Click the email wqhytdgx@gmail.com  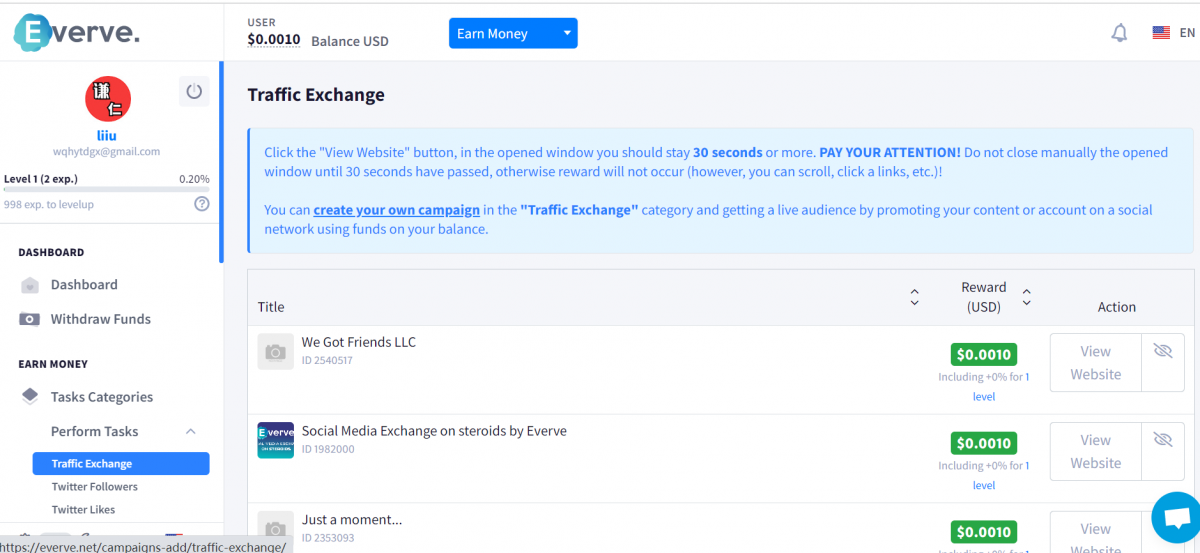click(x=107, y=152)
